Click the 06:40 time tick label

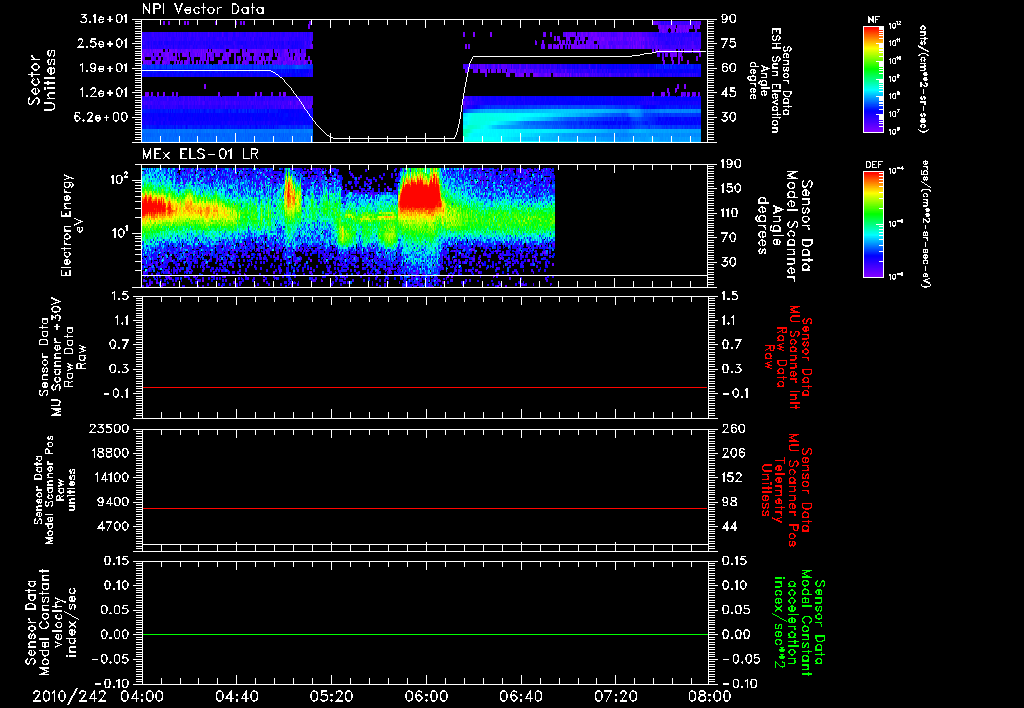[520, 696]
